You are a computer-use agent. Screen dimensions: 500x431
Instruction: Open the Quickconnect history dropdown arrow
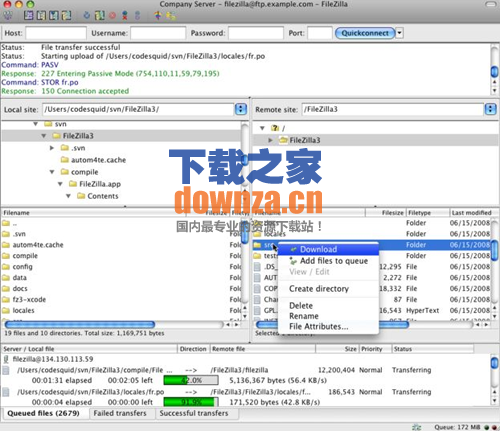(400, 33)
